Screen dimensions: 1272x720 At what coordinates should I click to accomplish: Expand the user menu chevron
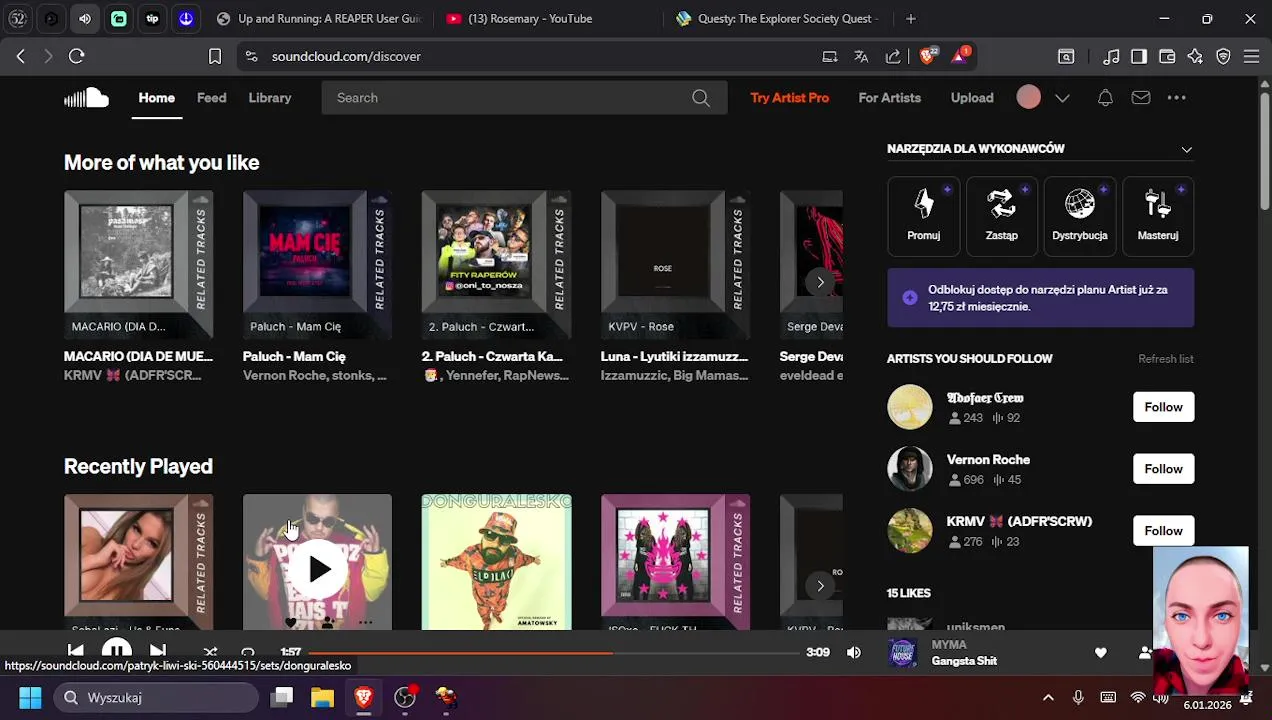click(1062, 98)
